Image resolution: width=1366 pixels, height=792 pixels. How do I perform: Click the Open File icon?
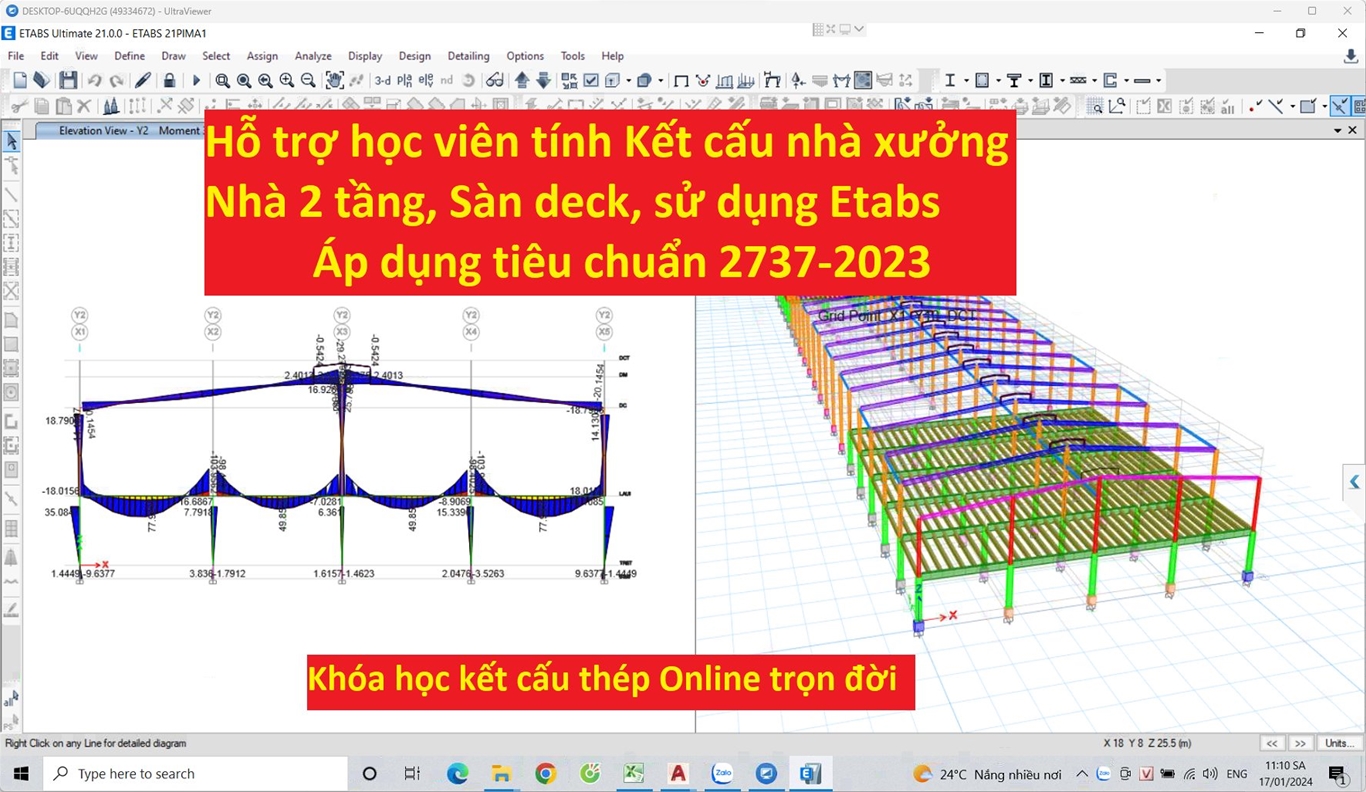(x=41, y=80)
